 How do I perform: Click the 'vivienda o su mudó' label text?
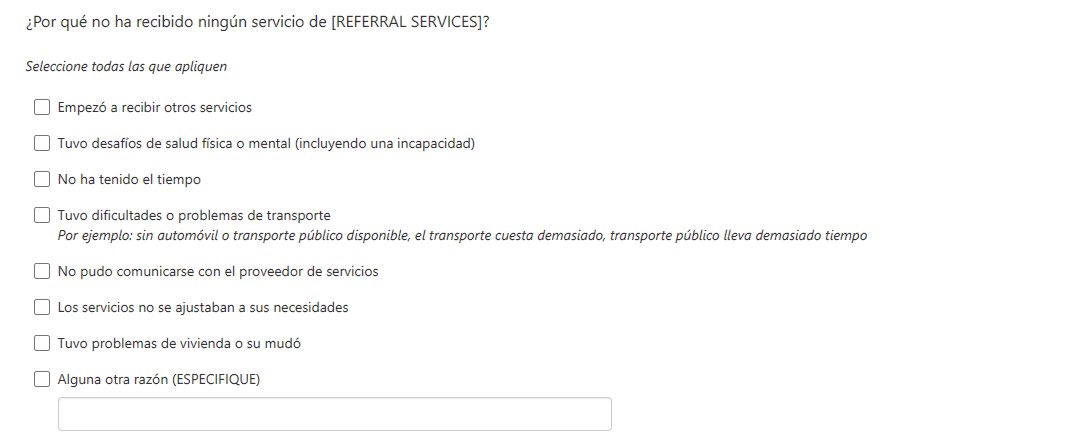click(x=179, y=343)
